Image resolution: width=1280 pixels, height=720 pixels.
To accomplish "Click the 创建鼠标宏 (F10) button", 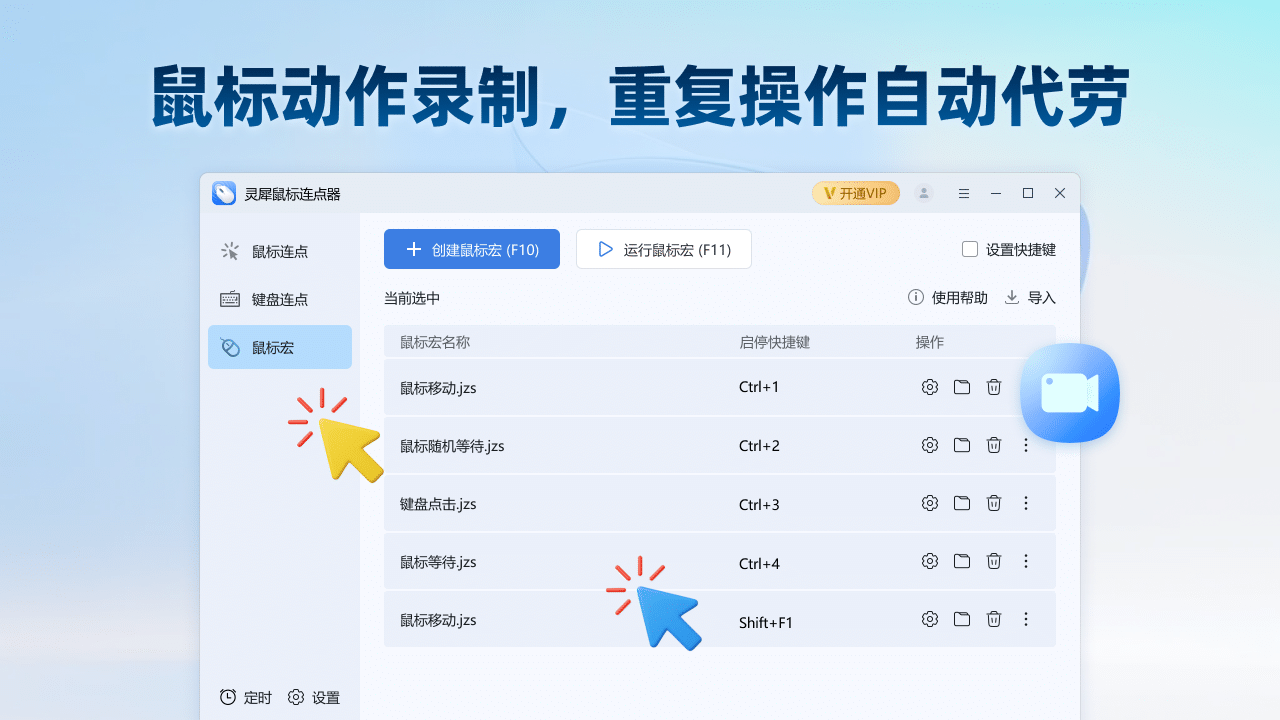I will pos(471,249).
